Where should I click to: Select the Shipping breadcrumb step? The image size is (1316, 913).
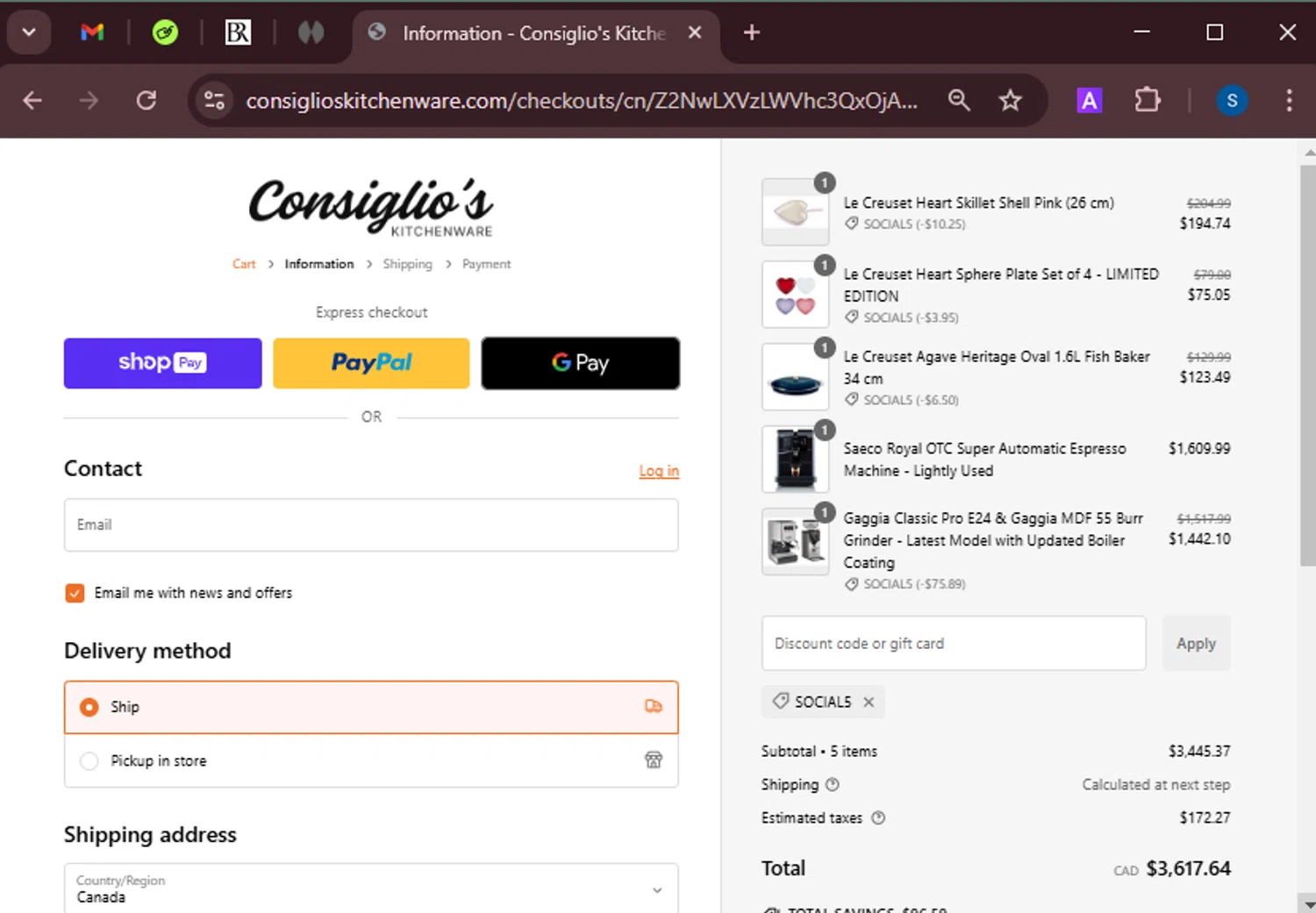[407, 264]
